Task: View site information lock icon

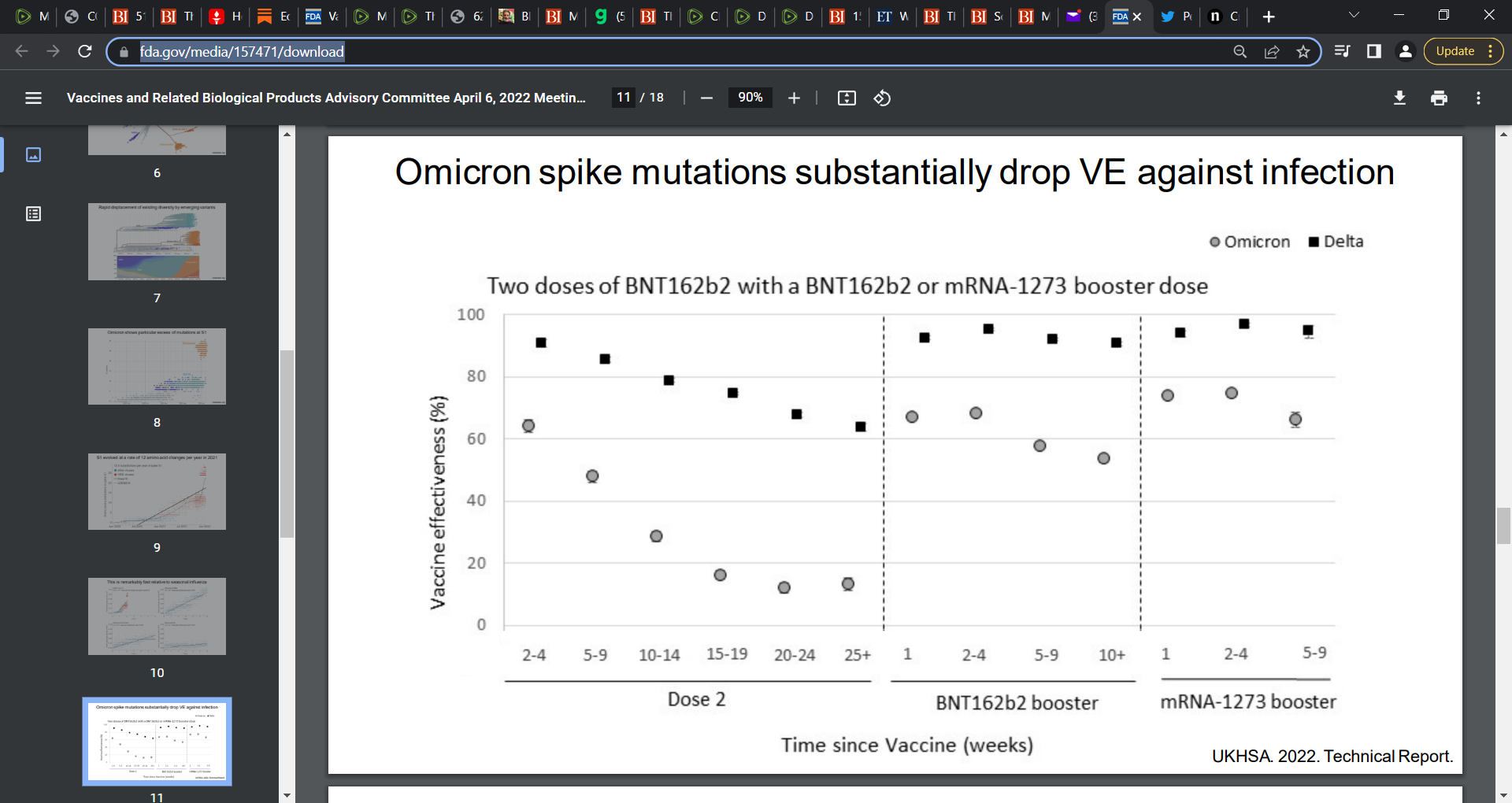Action: tap(123, 52)
